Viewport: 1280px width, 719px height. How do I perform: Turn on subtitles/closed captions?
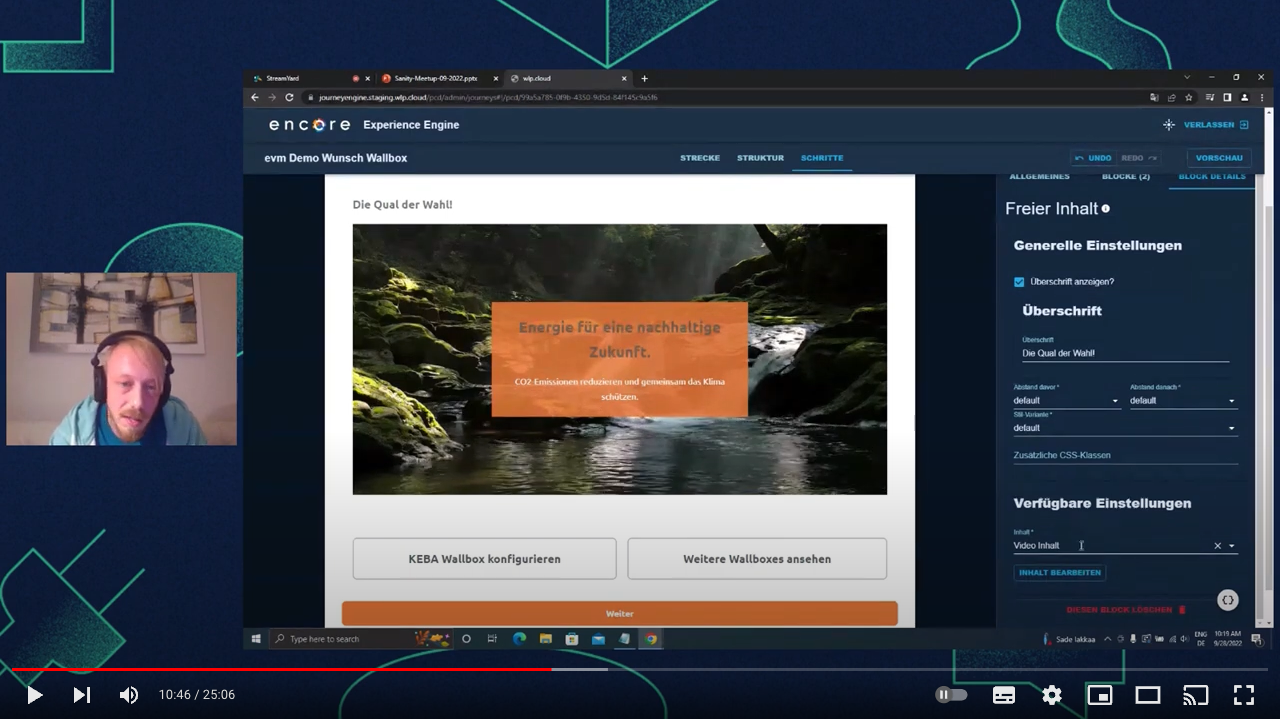(1004, 695)
